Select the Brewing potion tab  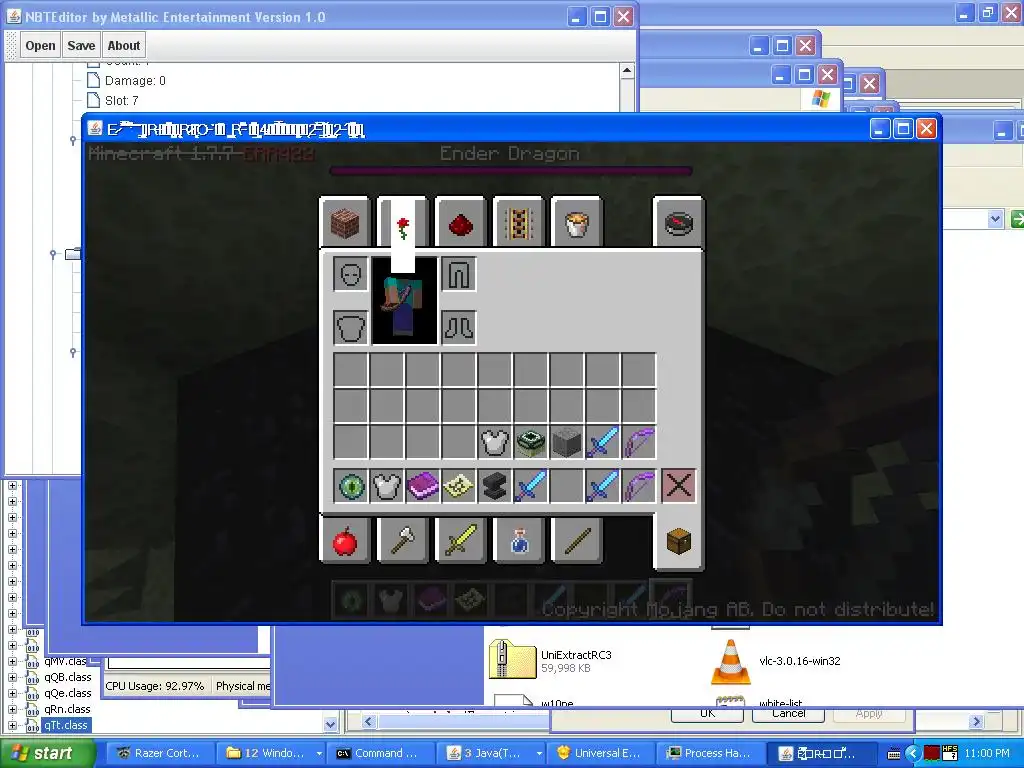(x=518, y=540)
